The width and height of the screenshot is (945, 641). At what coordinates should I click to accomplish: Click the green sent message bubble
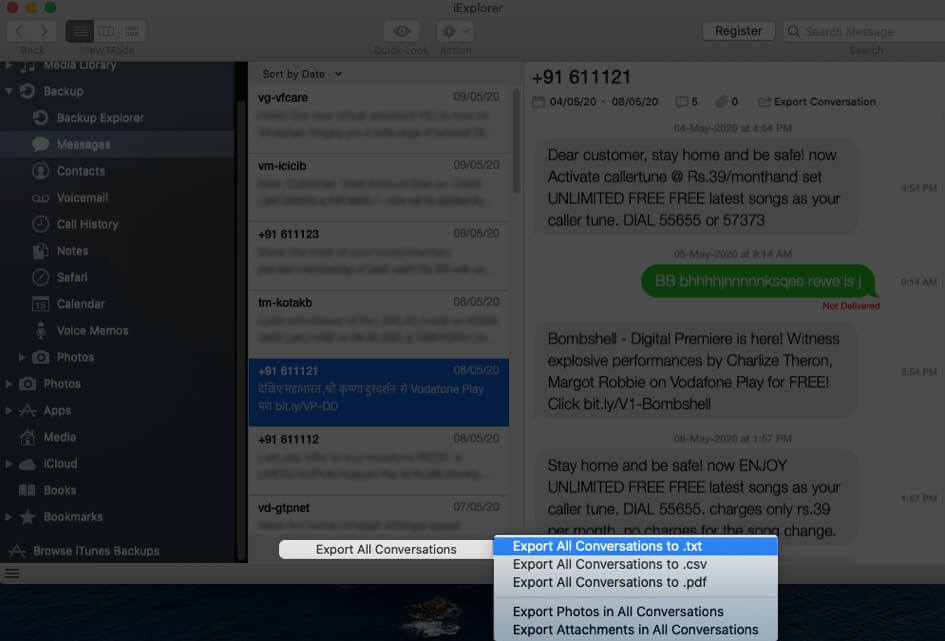(758, 281)
